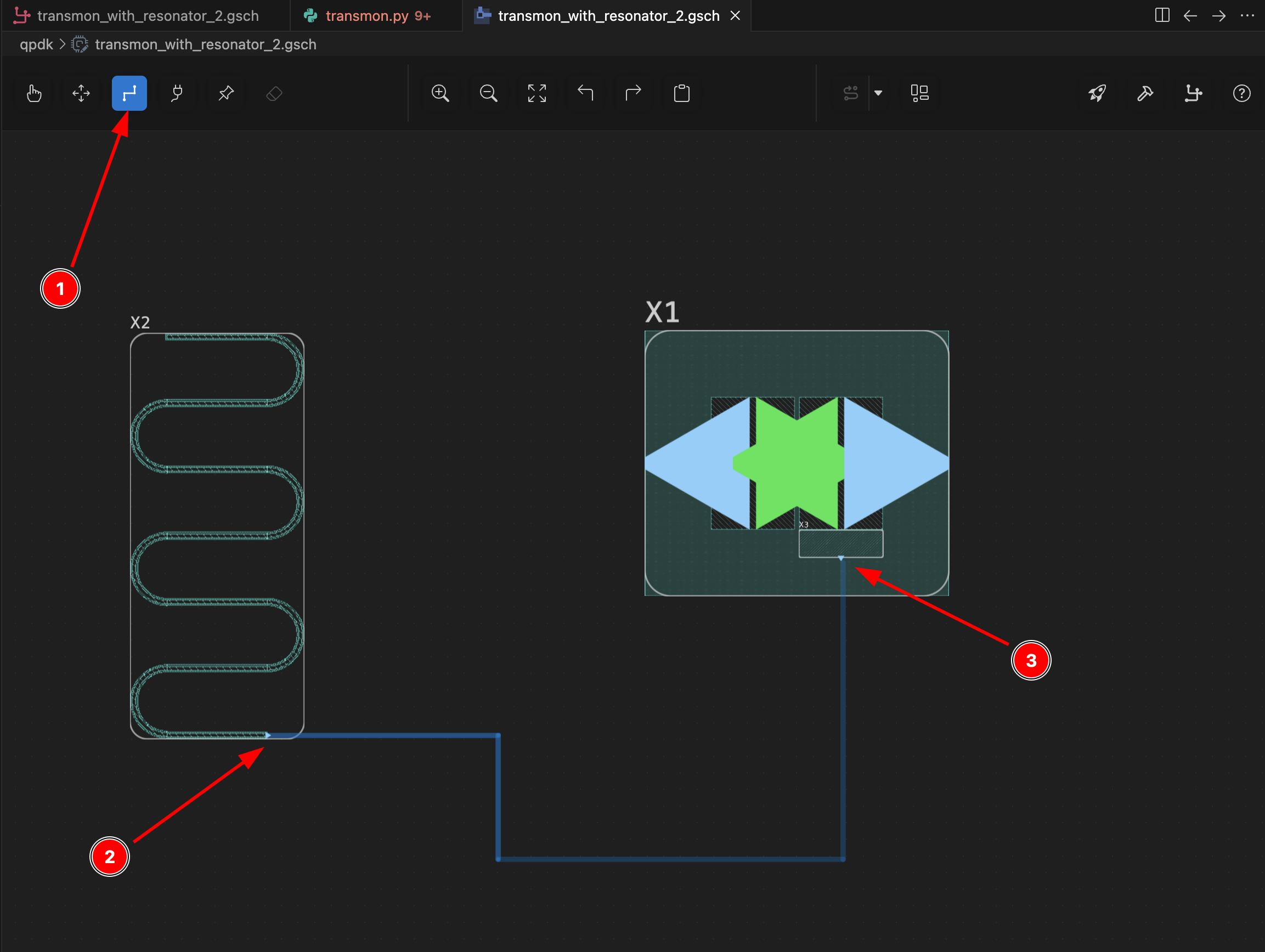
Task: Open the routing options dropdown arrow
Action: click(x=878, y=93)
